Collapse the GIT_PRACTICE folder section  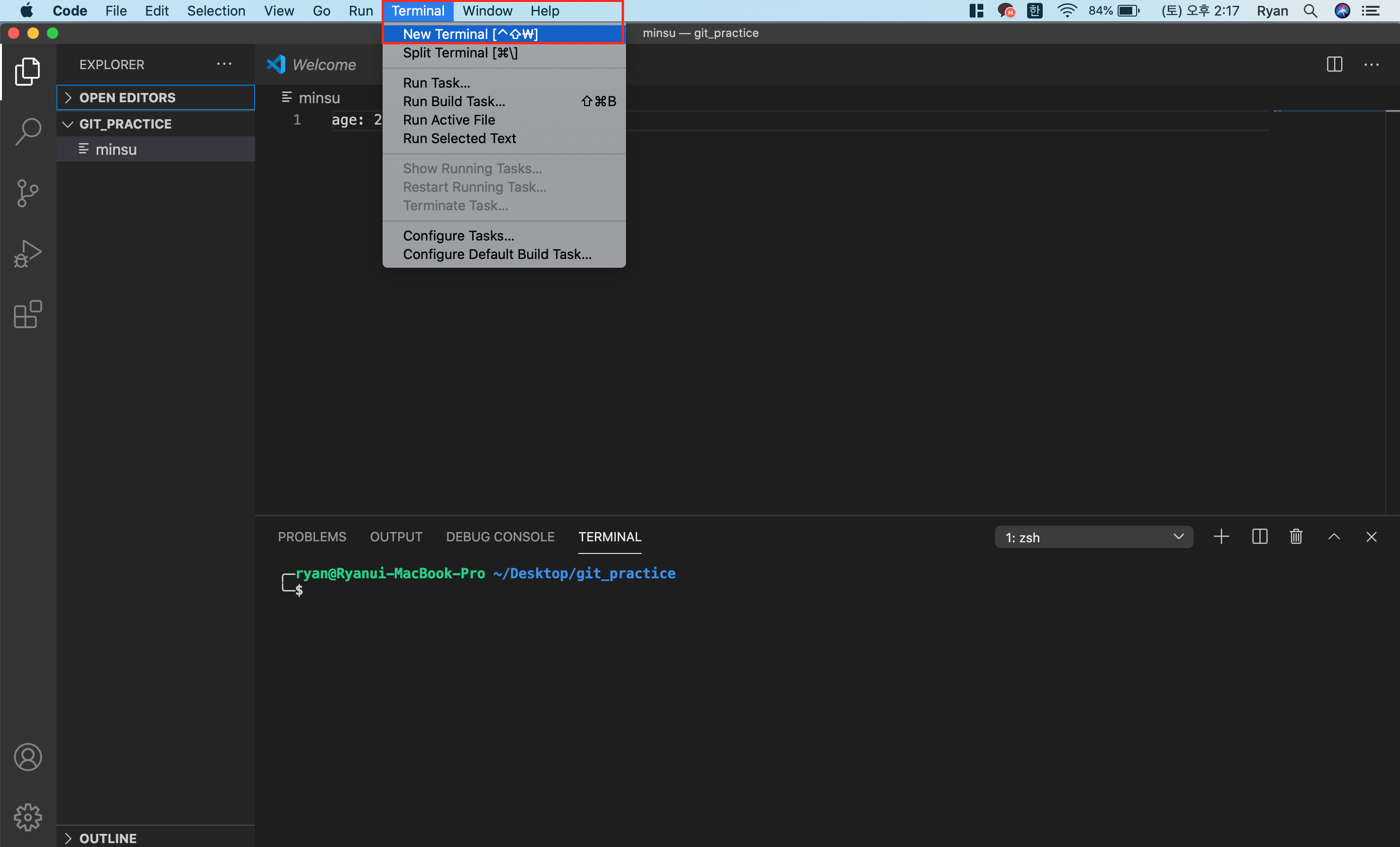point(125,124)
